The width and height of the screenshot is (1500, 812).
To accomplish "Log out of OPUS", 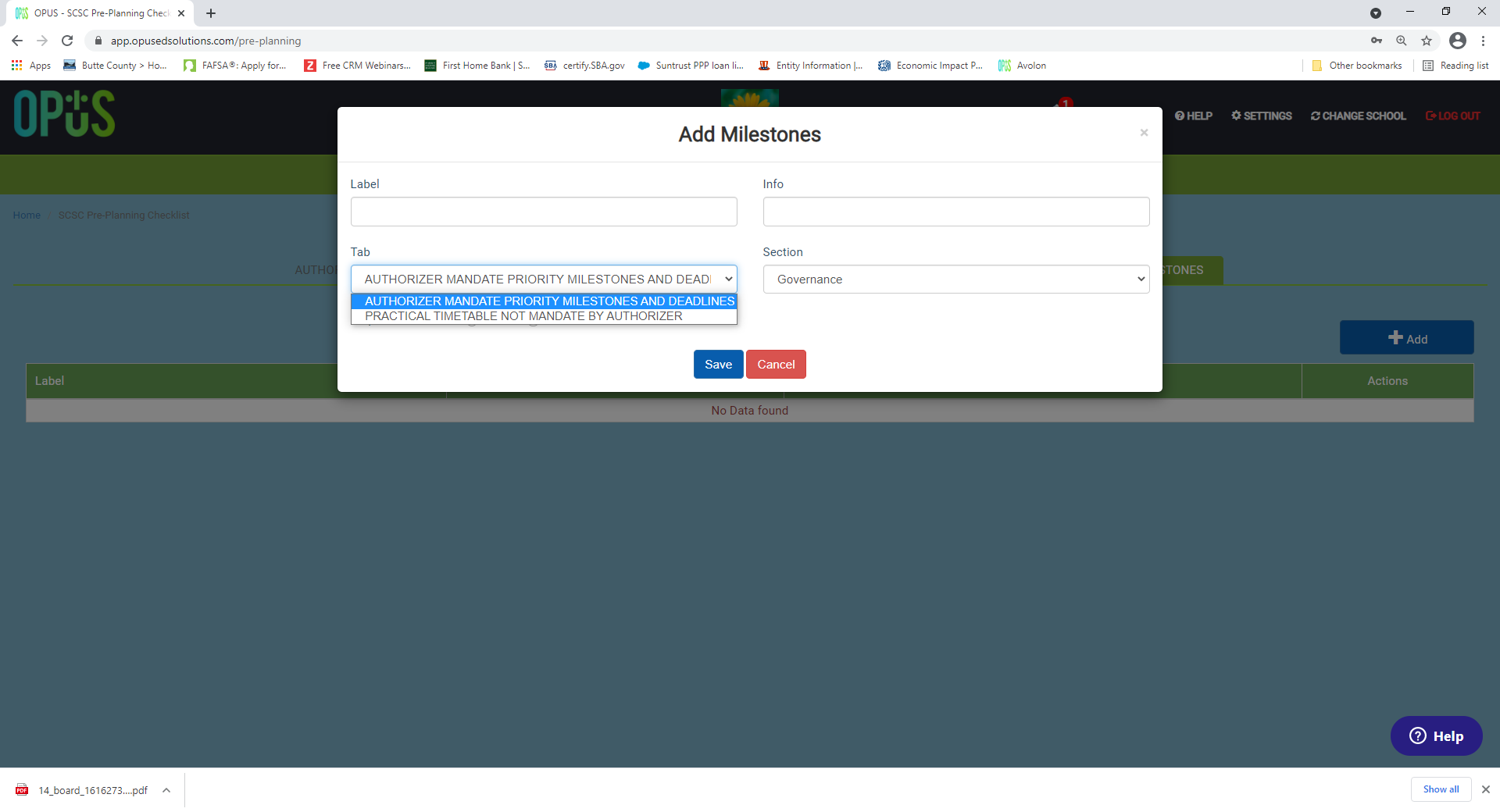I will tap(1453, 116).
